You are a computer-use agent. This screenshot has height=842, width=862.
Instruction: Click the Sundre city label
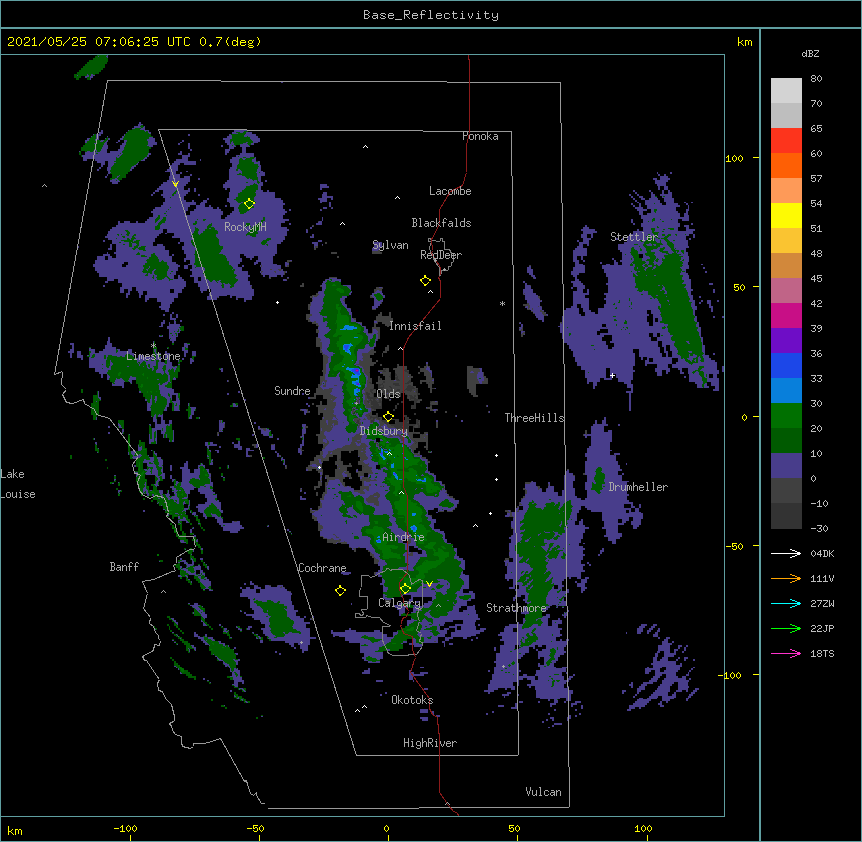[292, 391]
